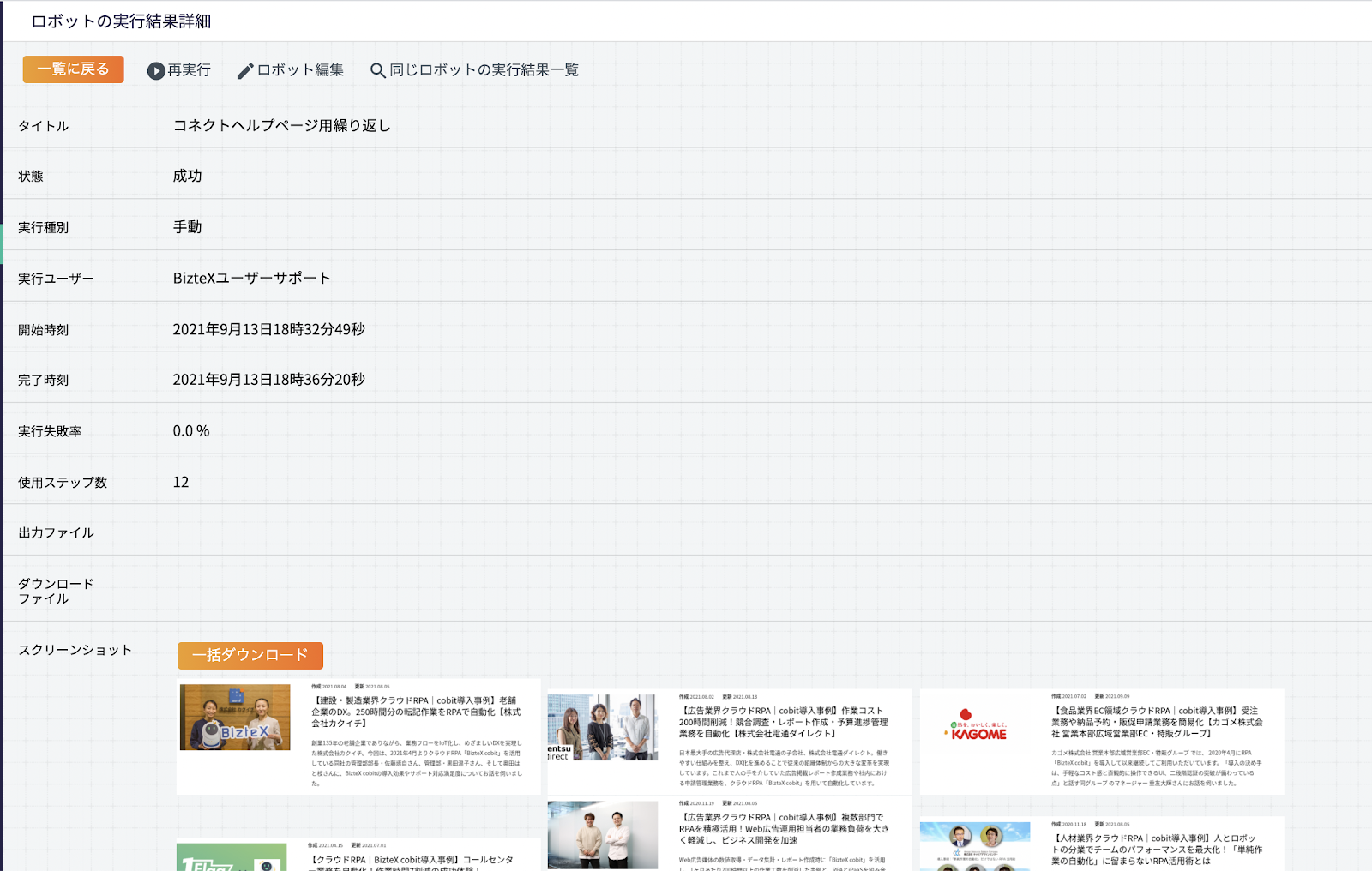This screenshot has width=1372, height=871.
Task: Select the 再実行 link text
Action: tap(190, 70)
